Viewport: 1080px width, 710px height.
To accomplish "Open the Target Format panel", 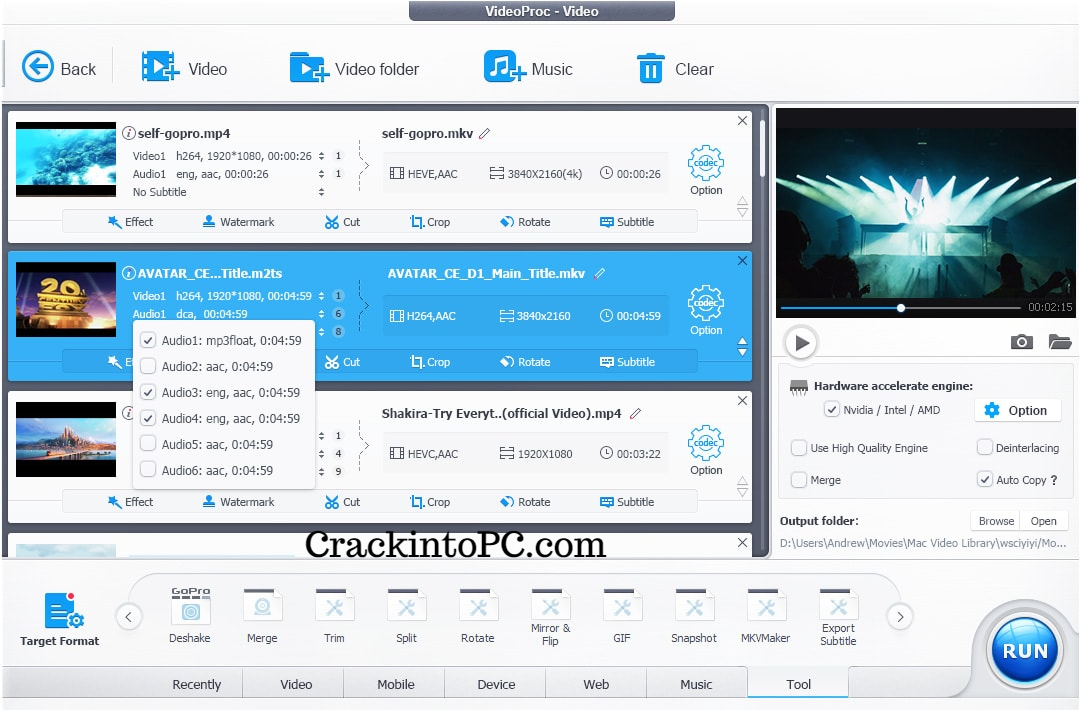I will point(60,618).
